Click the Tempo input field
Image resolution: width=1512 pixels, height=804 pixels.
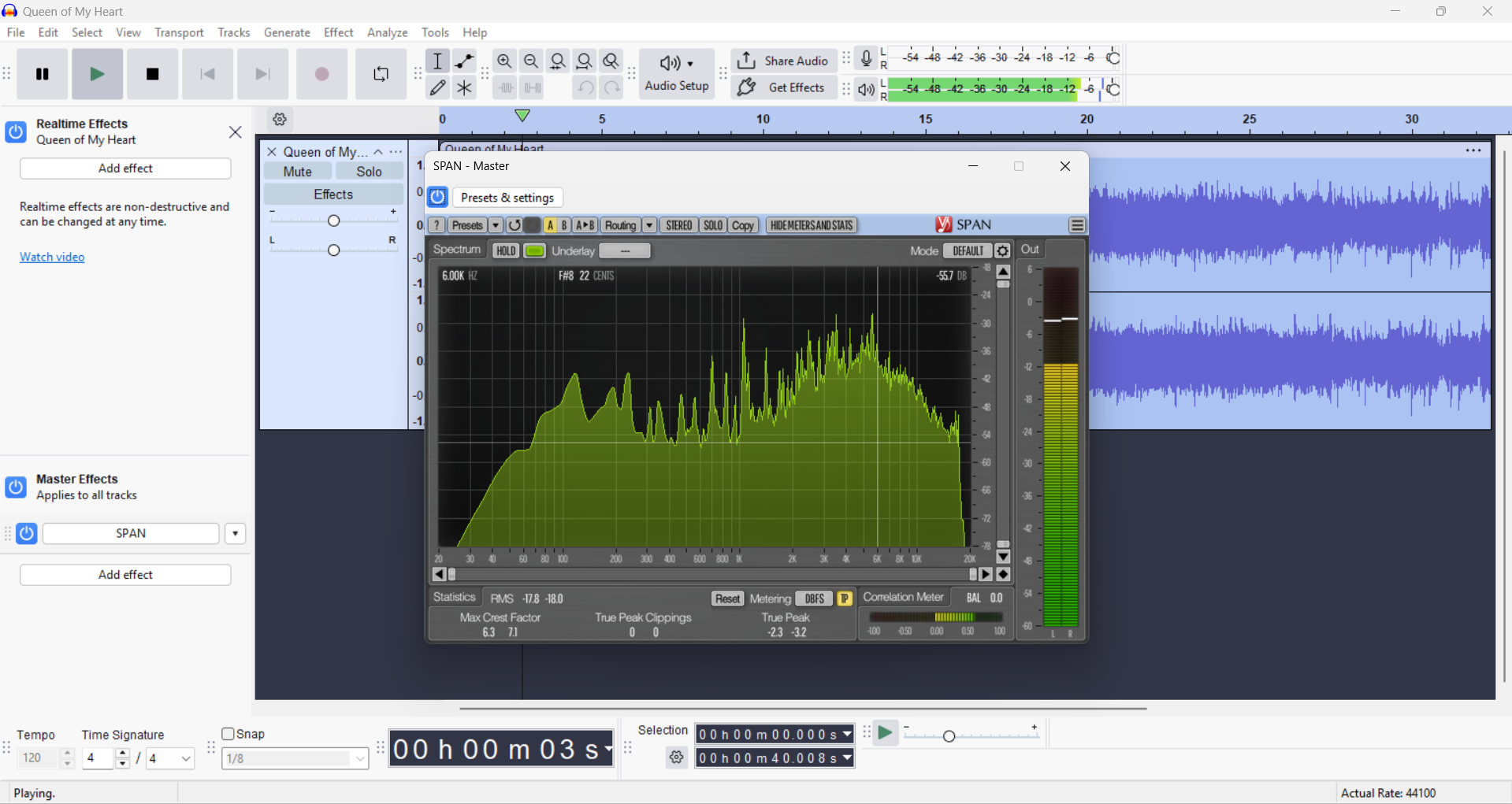[x=39, y=758]
